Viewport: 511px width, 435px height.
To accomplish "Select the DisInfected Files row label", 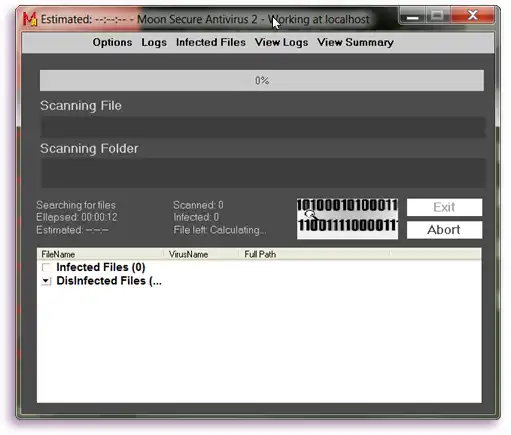I will click(x=109, y=281).
